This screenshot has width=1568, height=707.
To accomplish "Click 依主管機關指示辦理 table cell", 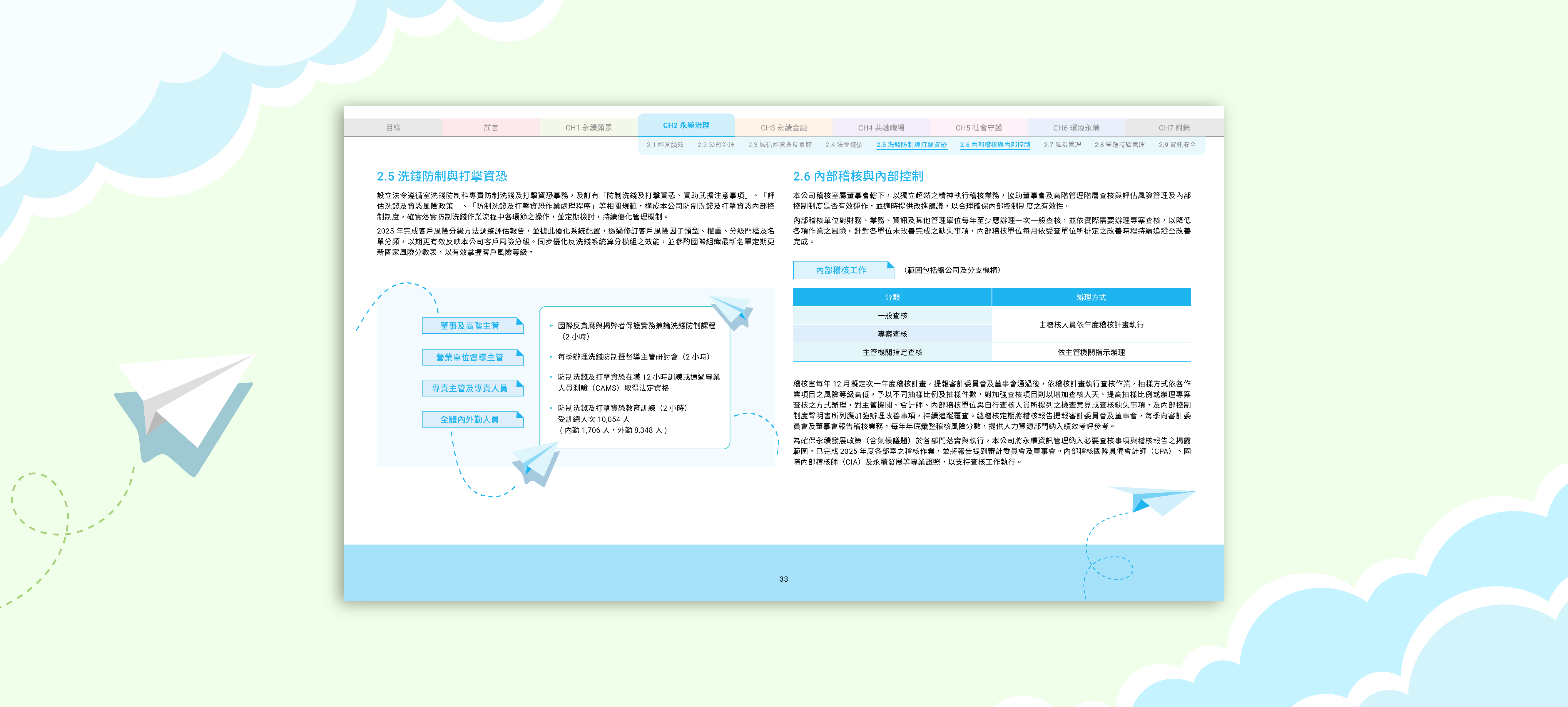I will coord(1091,352).
